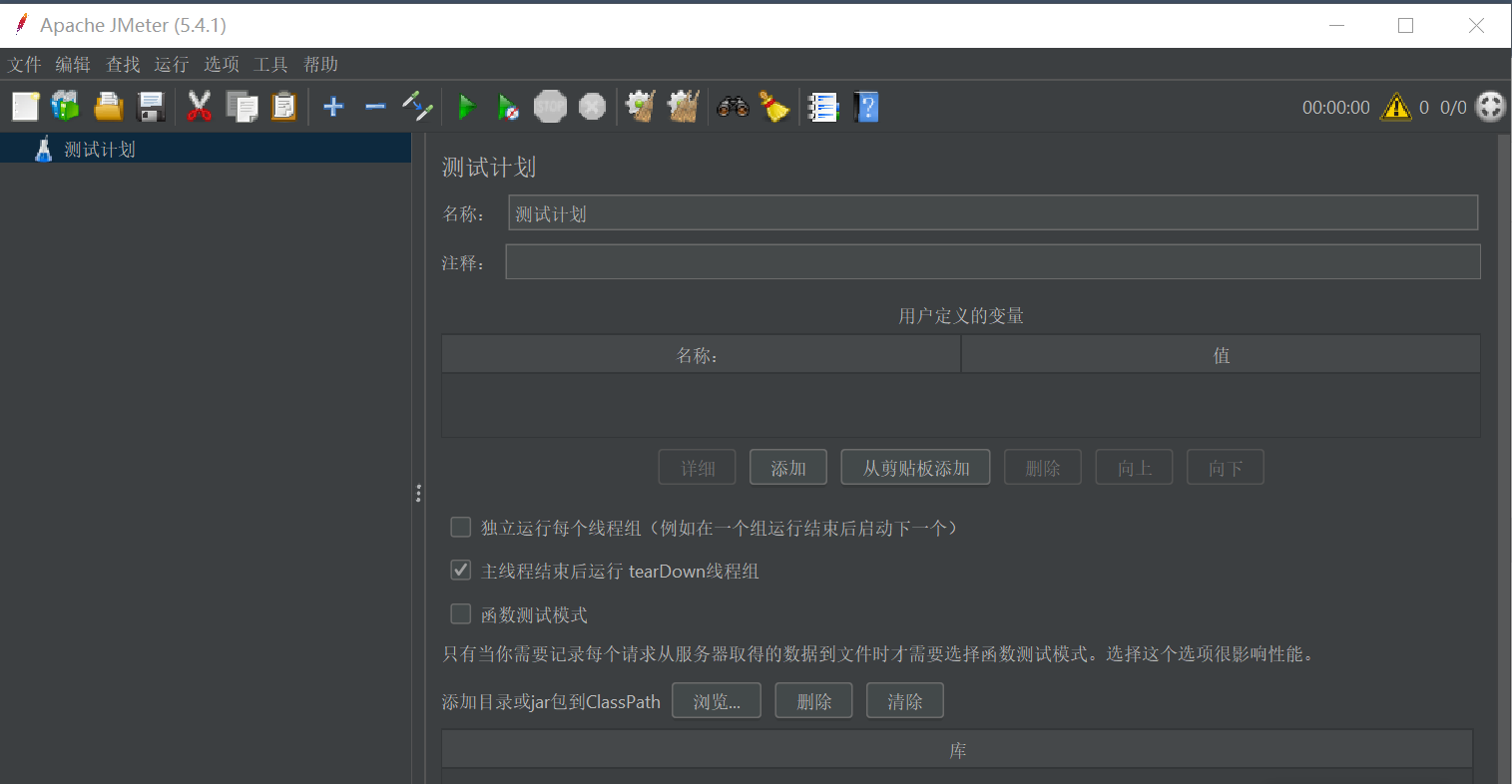Enable 函数测试模式 checkbox
Viewport: 1512px width, 784px height.
click(x=460, y=613)
